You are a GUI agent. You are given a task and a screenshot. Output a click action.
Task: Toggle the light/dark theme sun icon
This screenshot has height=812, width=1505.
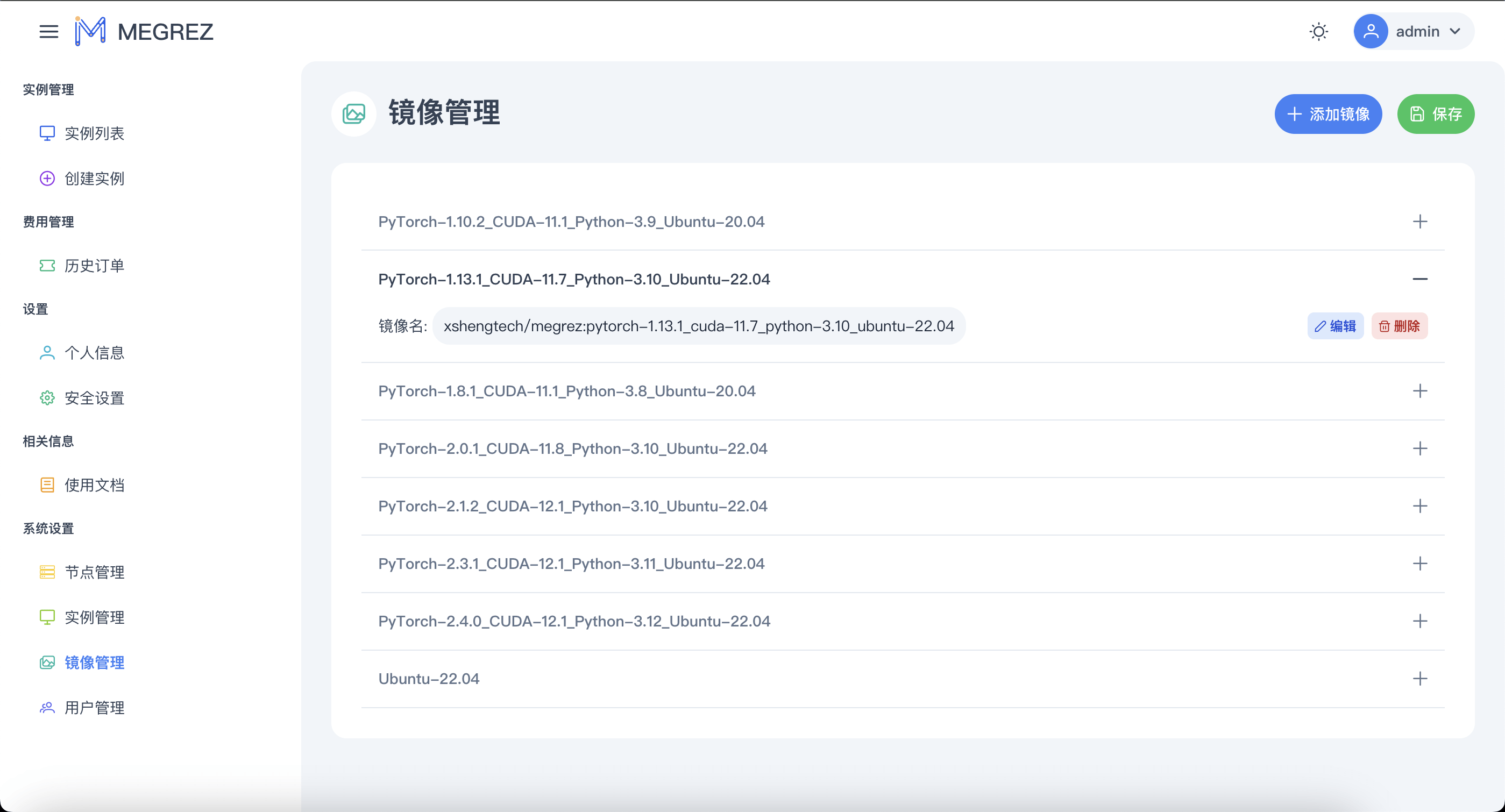click(x=1319, y=32)
